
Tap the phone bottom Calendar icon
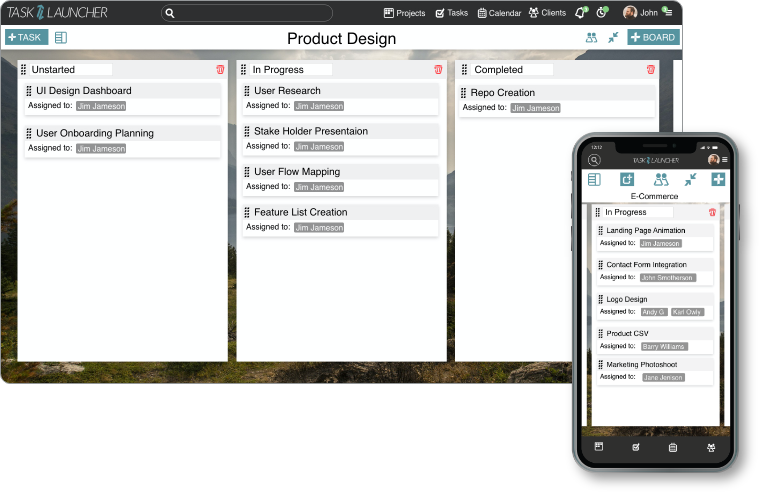click(x=673, y=447)
